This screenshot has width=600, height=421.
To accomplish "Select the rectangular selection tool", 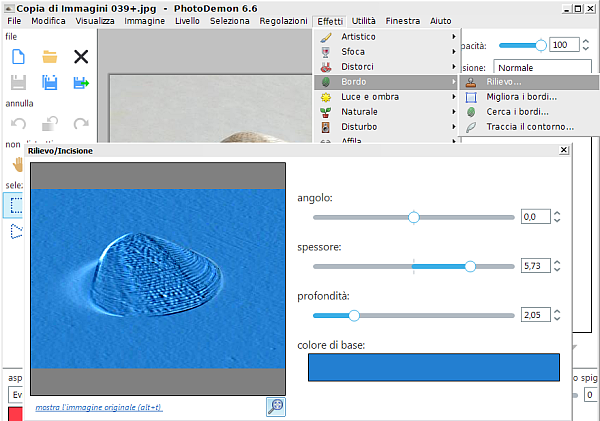I will (17, 205).
